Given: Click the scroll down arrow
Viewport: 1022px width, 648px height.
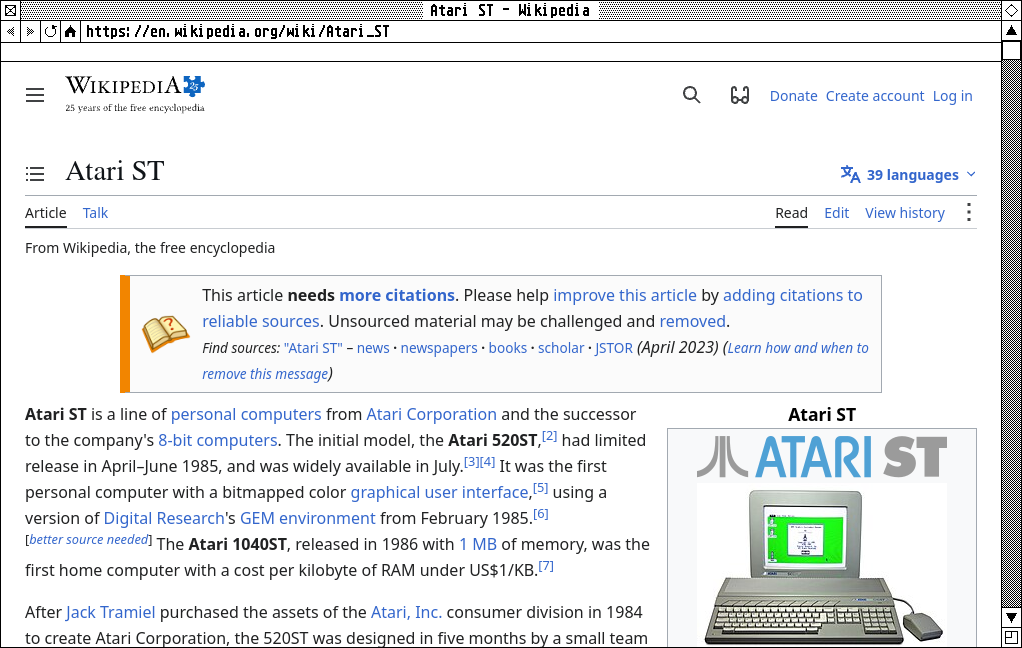Looking at the screenshot, I should coord(1011,617).
